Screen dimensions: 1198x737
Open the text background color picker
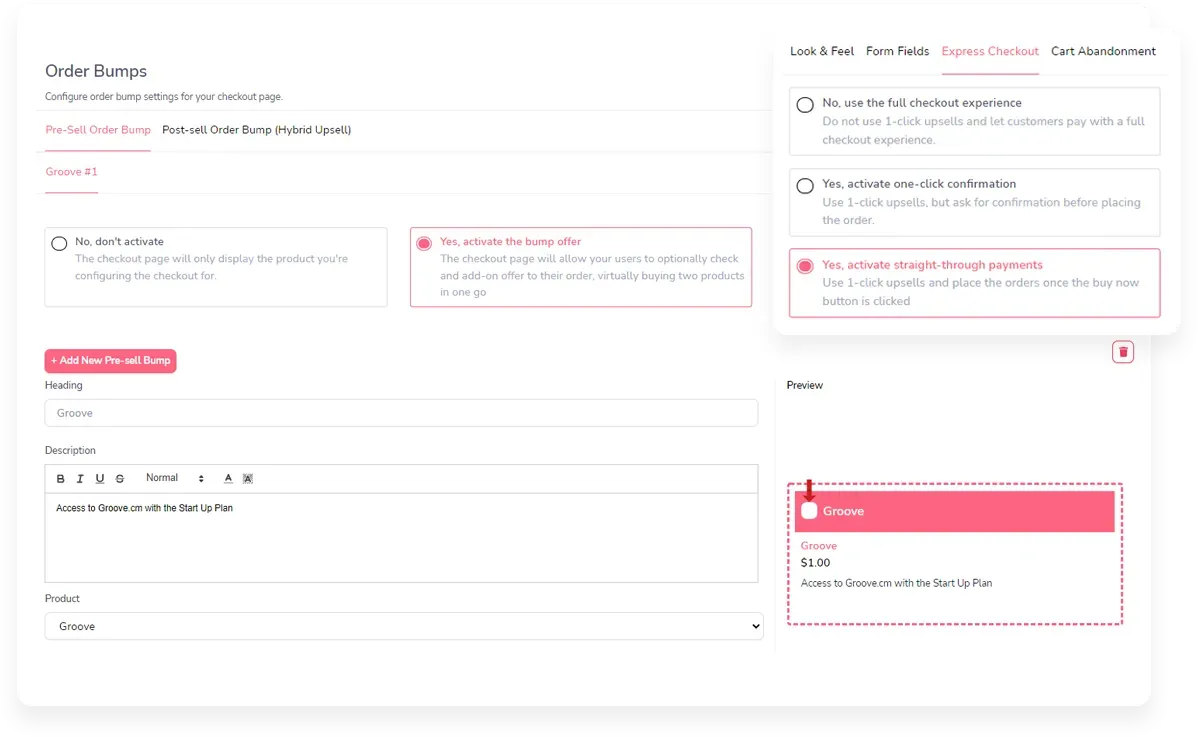coord(248,479)
